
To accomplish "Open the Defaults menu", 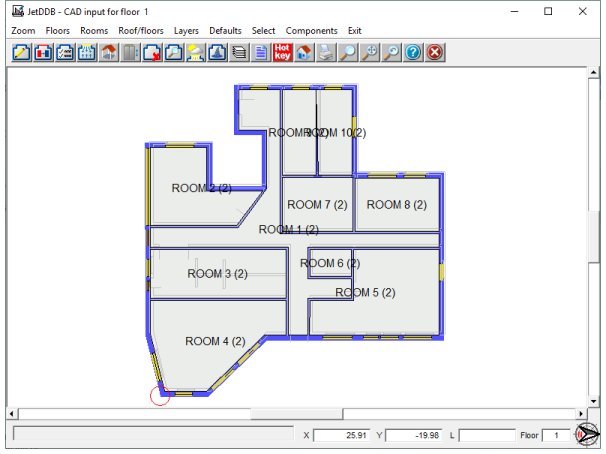I will (x=225, y=31).
